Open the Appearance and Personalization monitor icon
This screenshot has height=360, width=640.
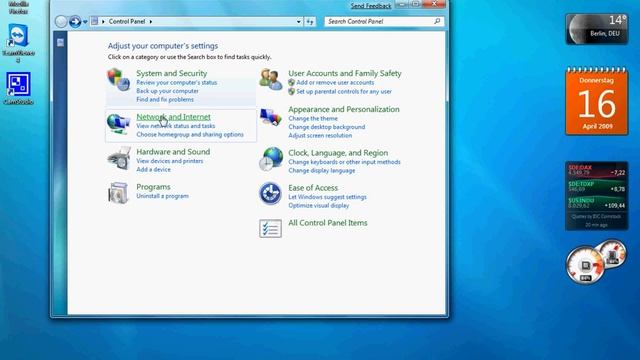pos(271,118)
